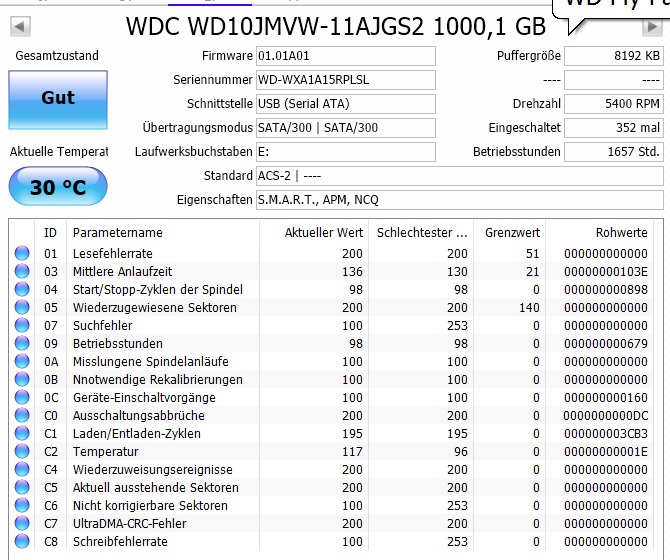The width and height of the screenshot is (670, 560).
Task: Click status orb for Temperatur row
Action: (22, 452)
